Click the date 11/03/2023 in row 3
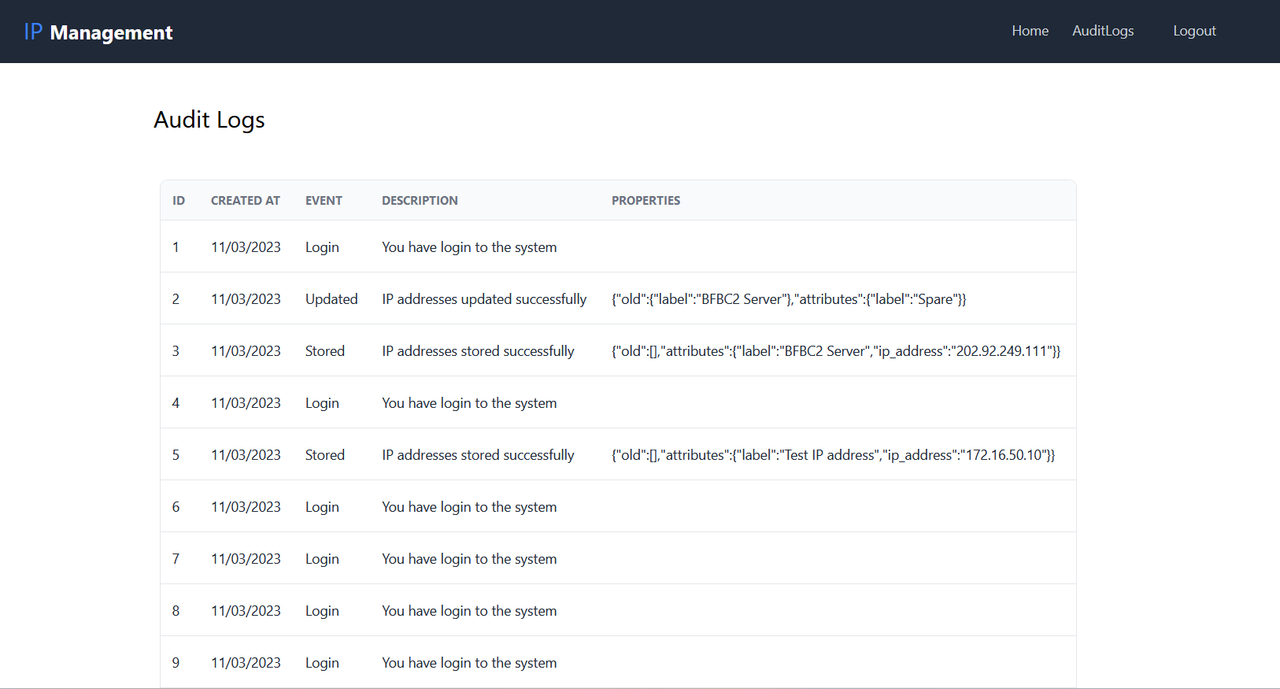The image size is (1280, 689). point(246,351)
